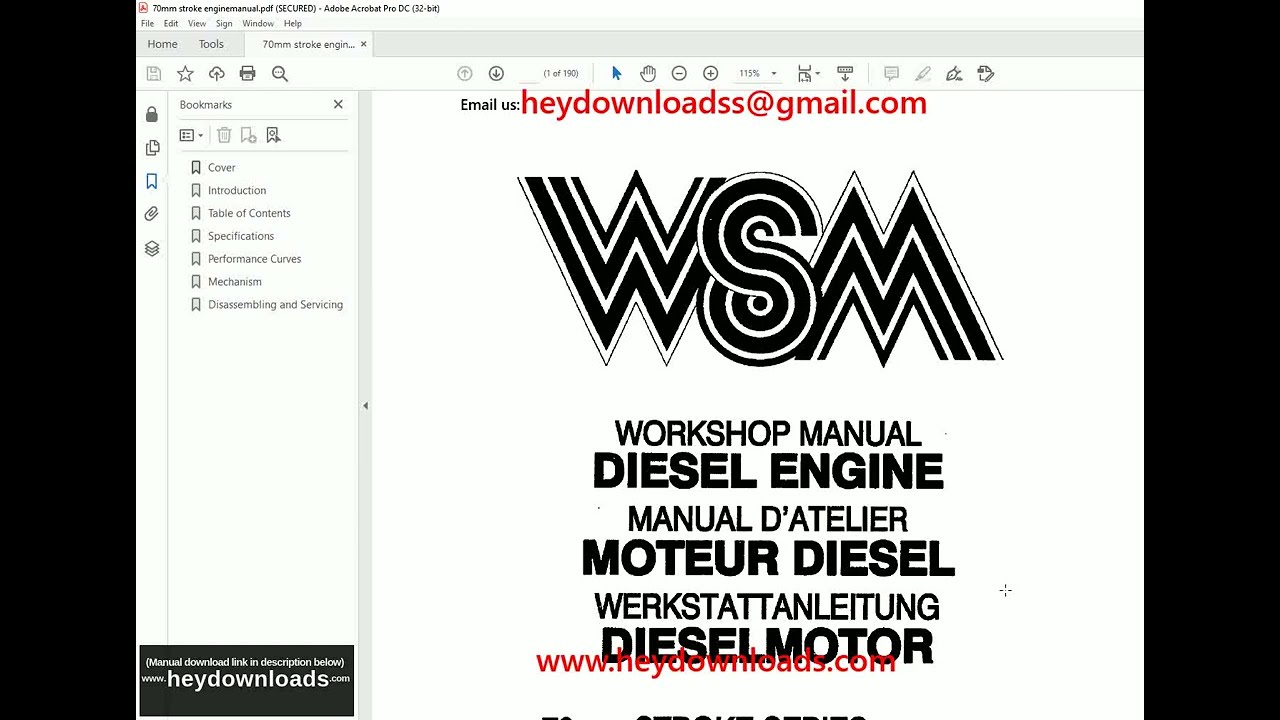The image size is (1280, 720).
Task: Click the sign document icon
Action: pyautogui.click(x=954, y=73)
